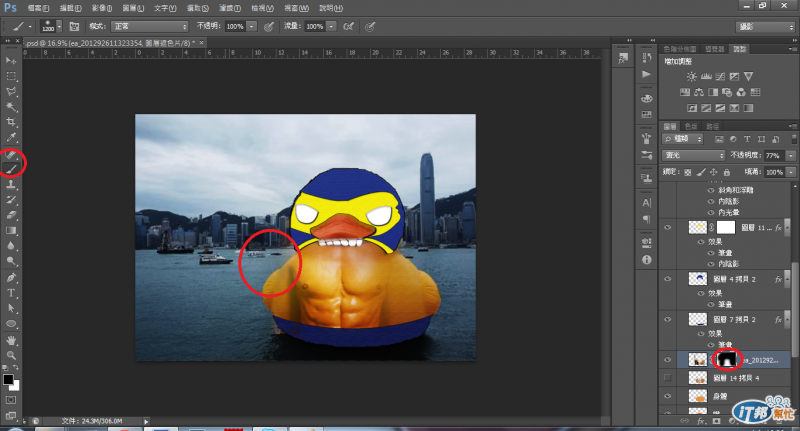Screen dimensions: 800x431
Task: Enable airbrush build-up in options bar
Action: pyautogui.click(x=348, y=27)
